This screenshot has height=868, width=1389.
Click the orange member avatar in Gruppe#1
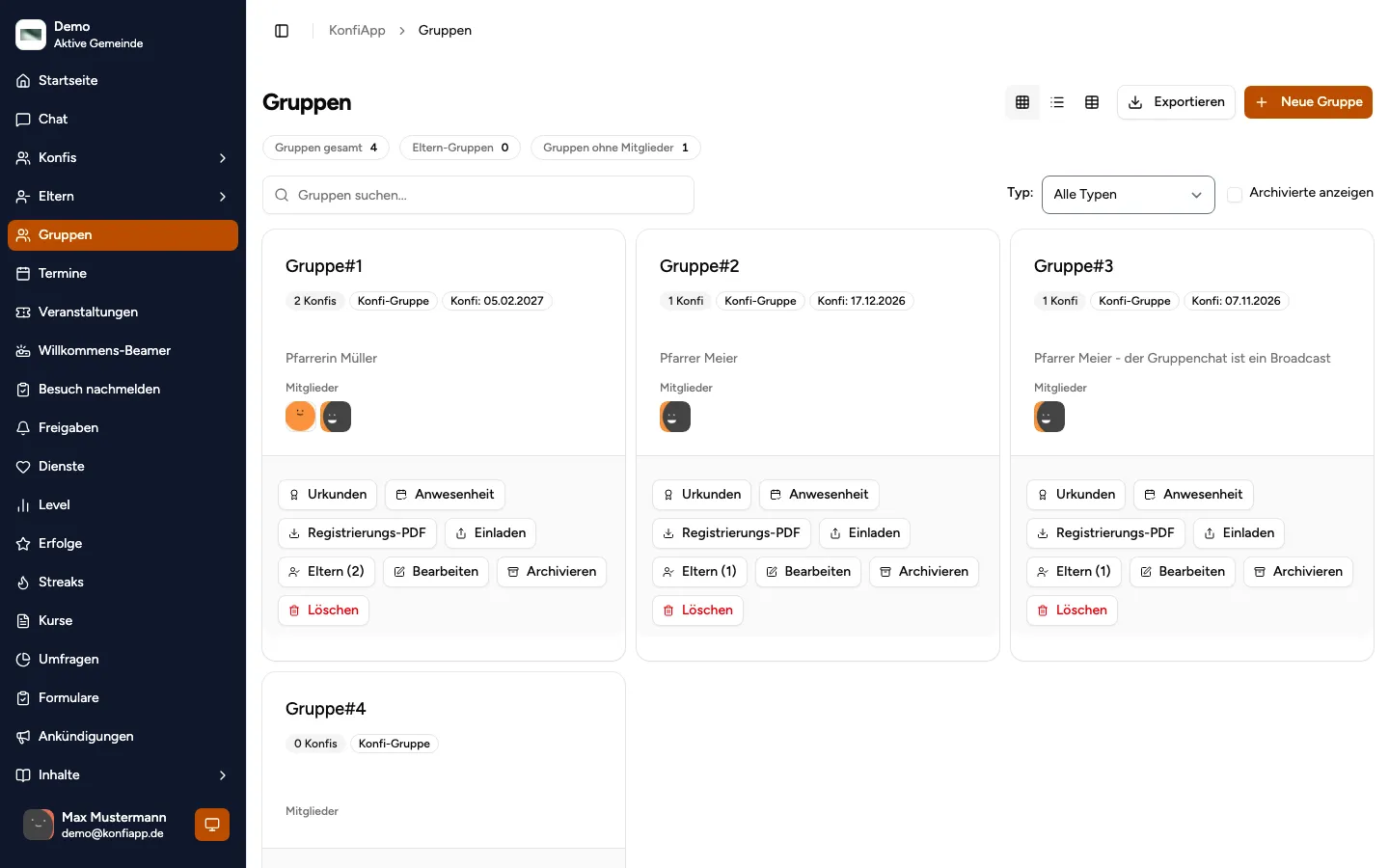[x=300, y=417]
